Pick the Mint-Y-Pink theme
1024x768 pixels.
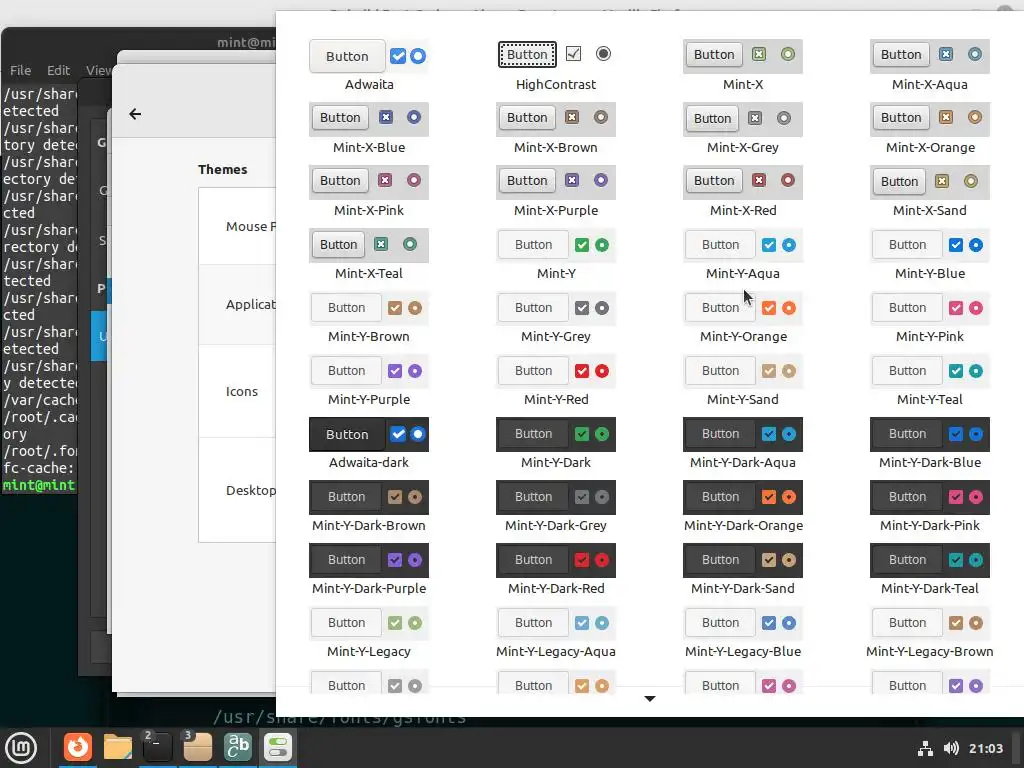pos(929,317)
